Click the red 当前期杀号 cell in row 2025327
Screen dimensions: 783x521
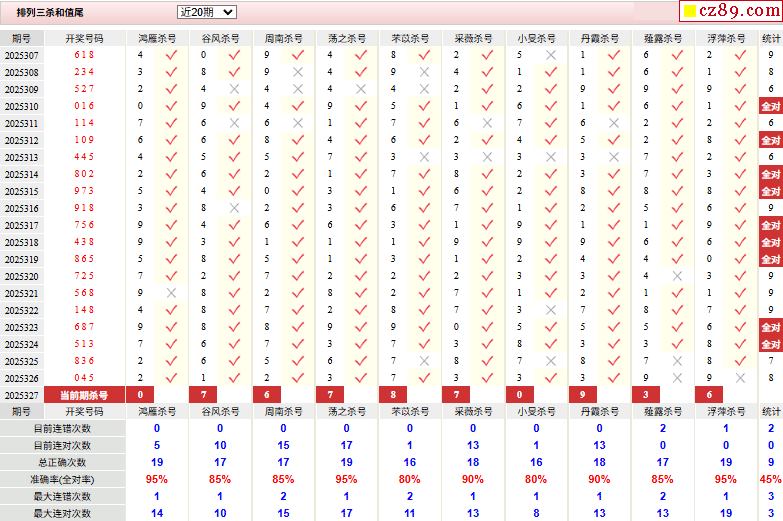pyautogui.click(x=84, y=395)
